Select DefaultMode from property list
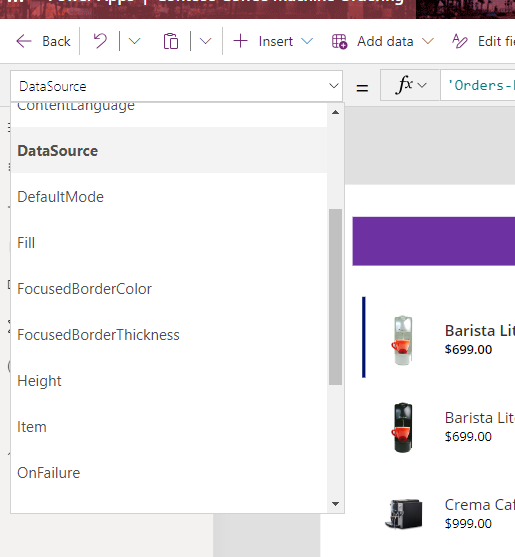 [x=169, y=196]
